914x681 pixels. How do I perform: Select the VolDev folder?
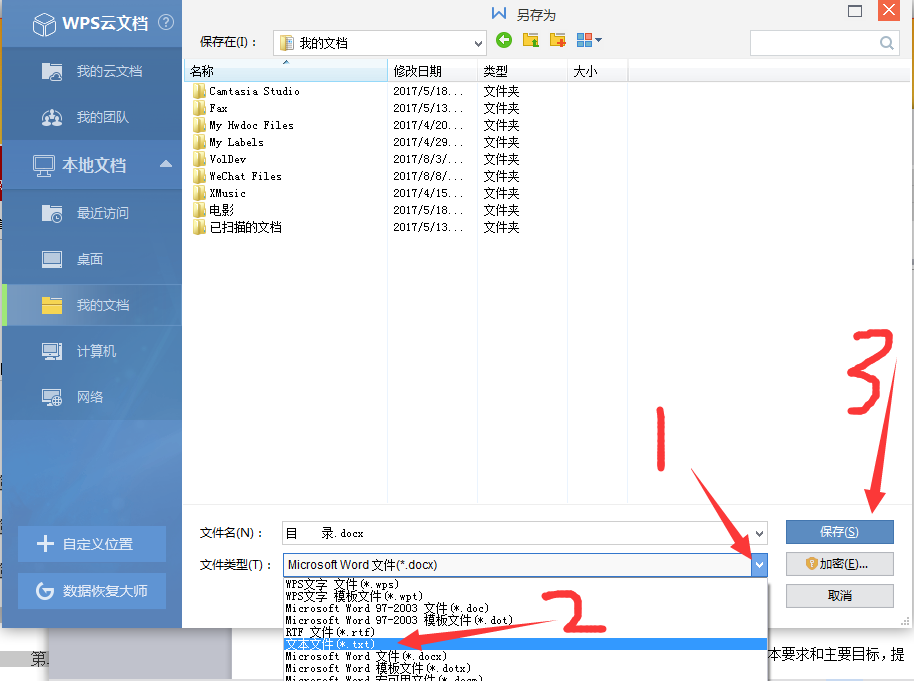(x=227, y=159)
